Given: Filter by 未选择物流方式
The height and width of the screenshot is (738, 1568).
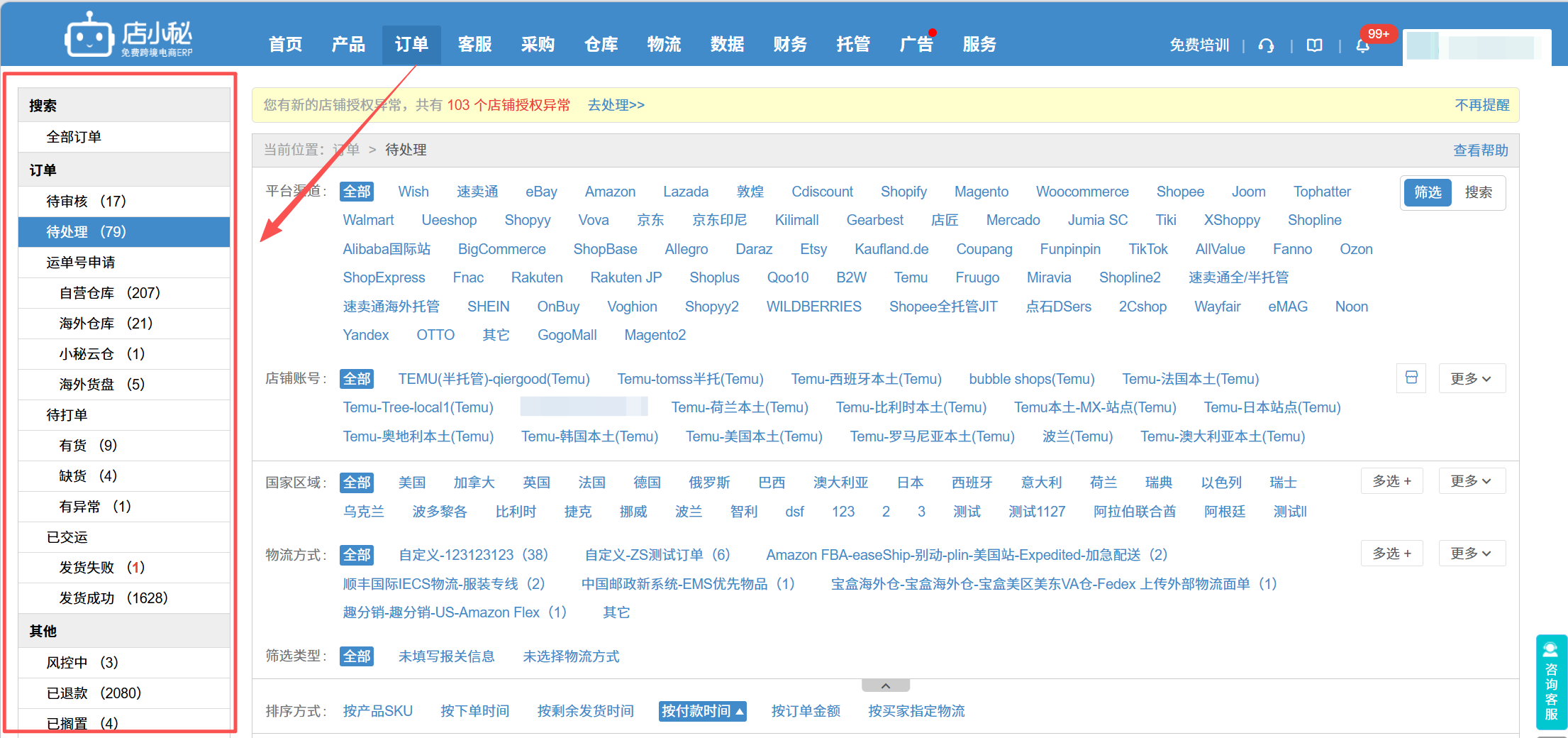Looking at the screenshot, I should (x=571, y=656).
